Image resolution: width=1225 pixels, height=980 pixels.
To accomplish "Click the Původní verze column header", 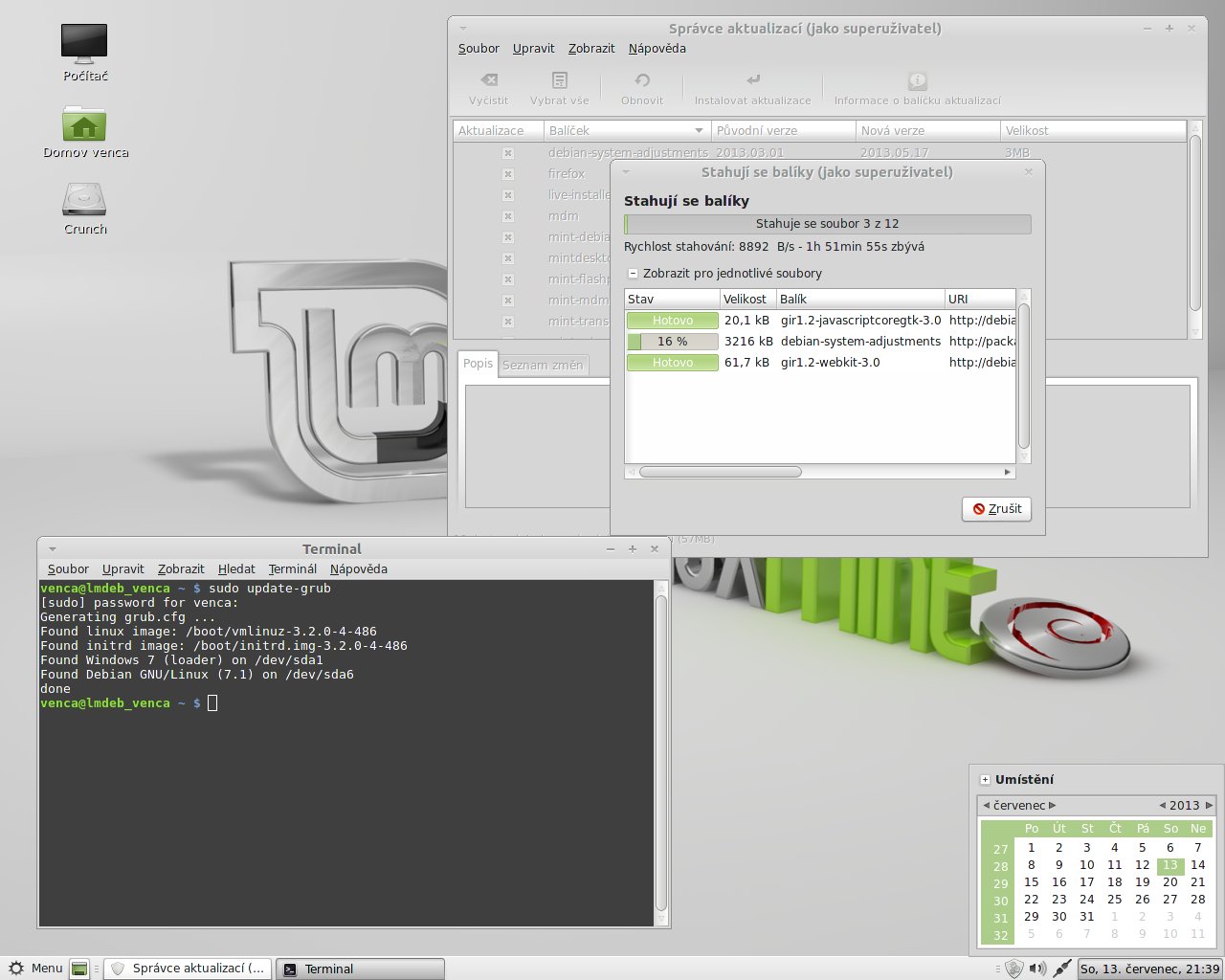I will pyautogui.click(x=783, y=130).
